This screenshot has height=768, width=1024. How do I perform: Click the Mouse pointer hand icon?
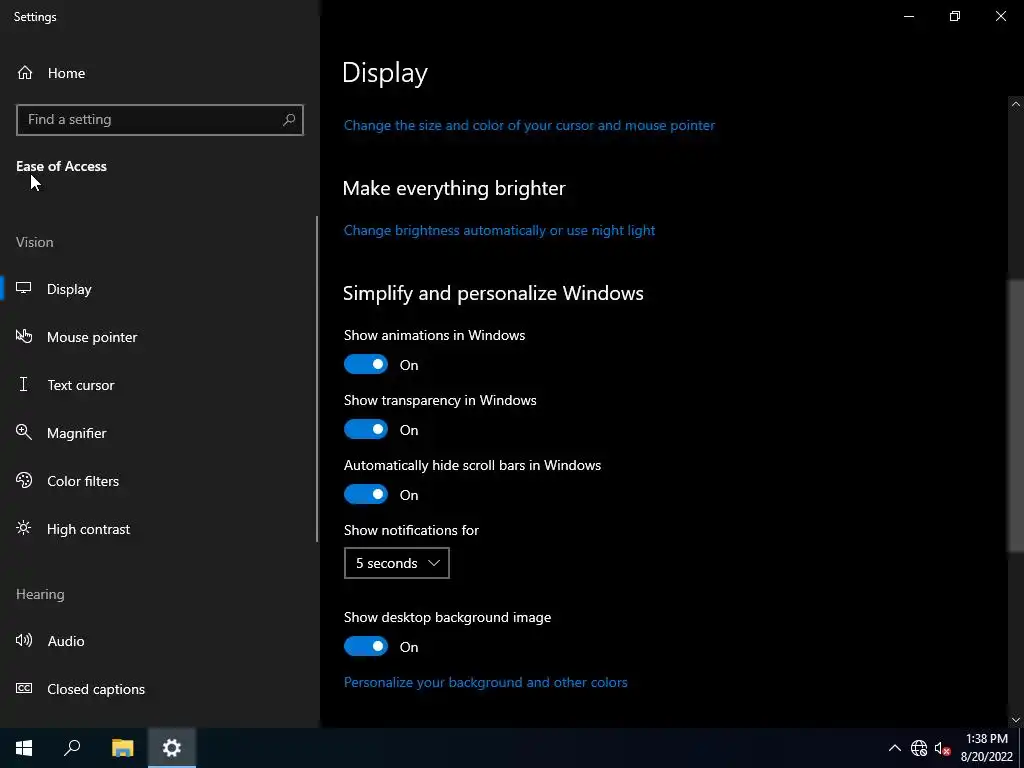pyautogui.click(x=24, y=336)
